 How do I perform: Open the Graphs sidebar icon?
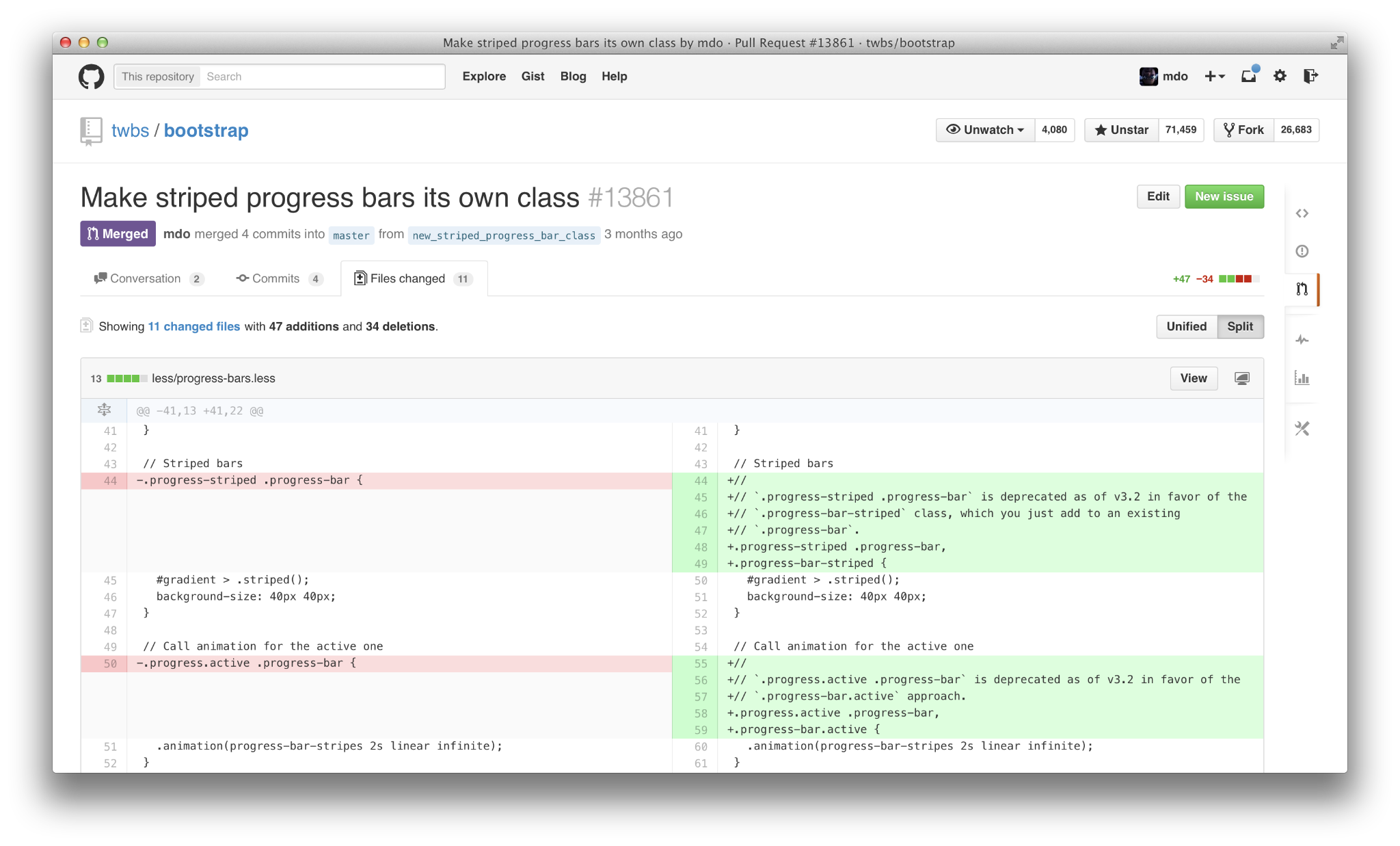tap(1302, 378)
